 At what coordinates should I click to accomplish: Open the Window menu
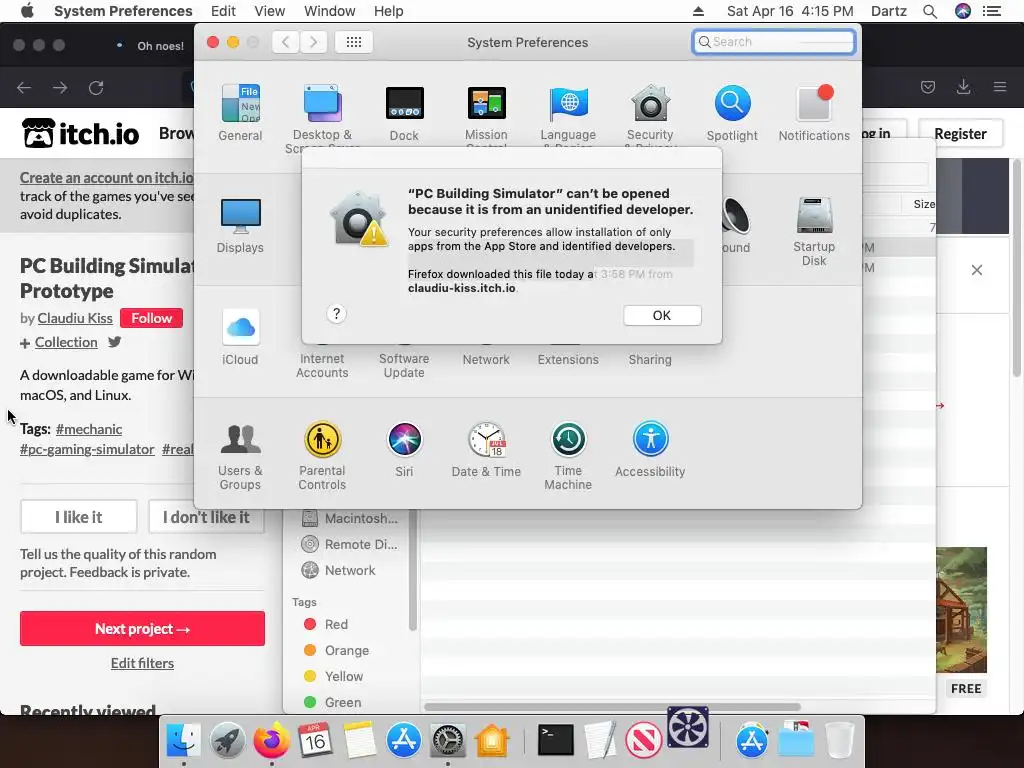point(330,11)
